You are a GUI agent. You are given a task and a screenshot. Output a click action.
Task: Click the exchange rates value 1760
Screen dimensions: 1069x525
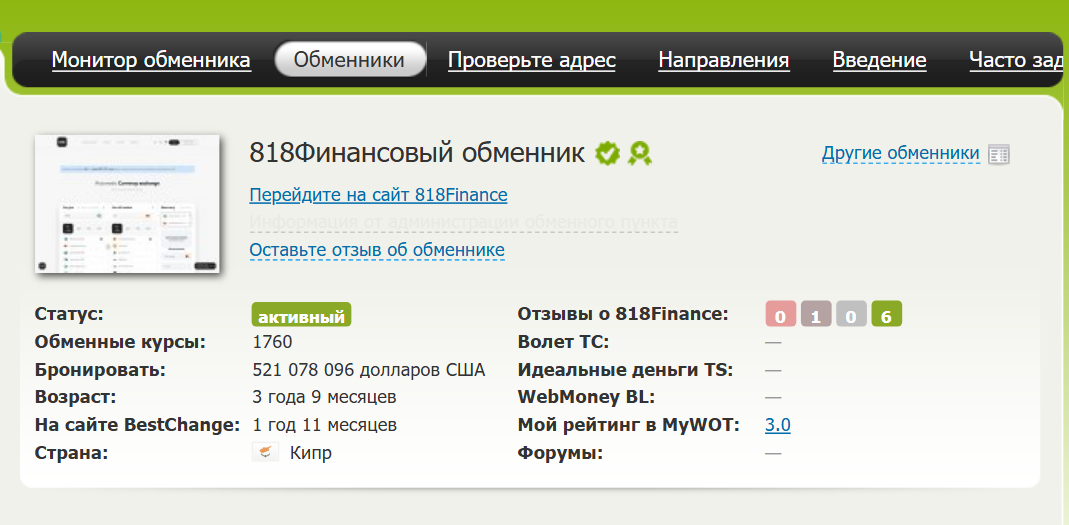coord(272,342)
